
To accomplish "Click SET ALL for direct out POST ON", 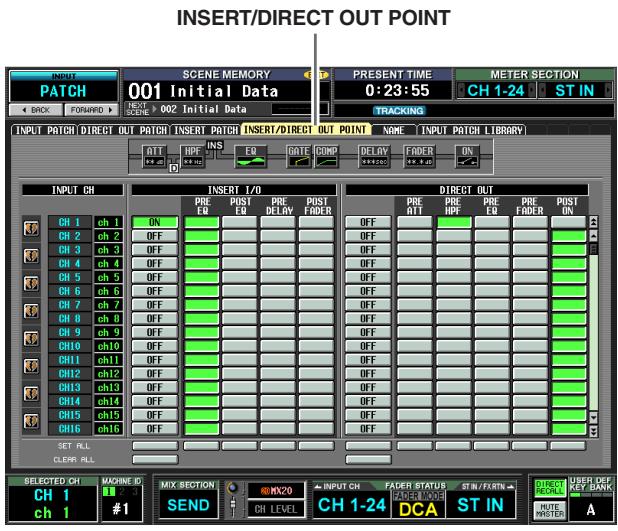I will 568,446.
